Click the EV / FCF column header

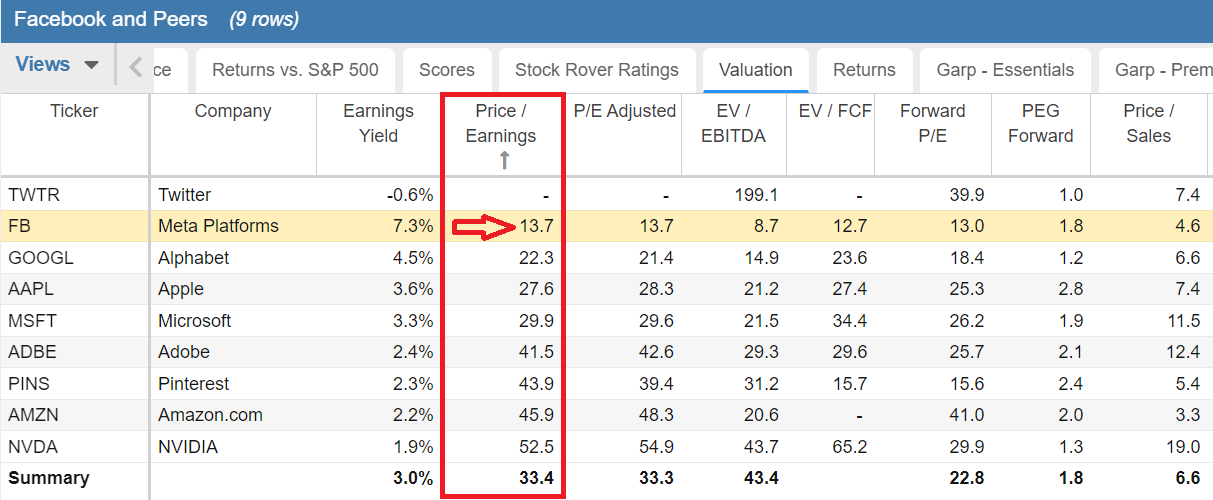click(x=835, y=111)
